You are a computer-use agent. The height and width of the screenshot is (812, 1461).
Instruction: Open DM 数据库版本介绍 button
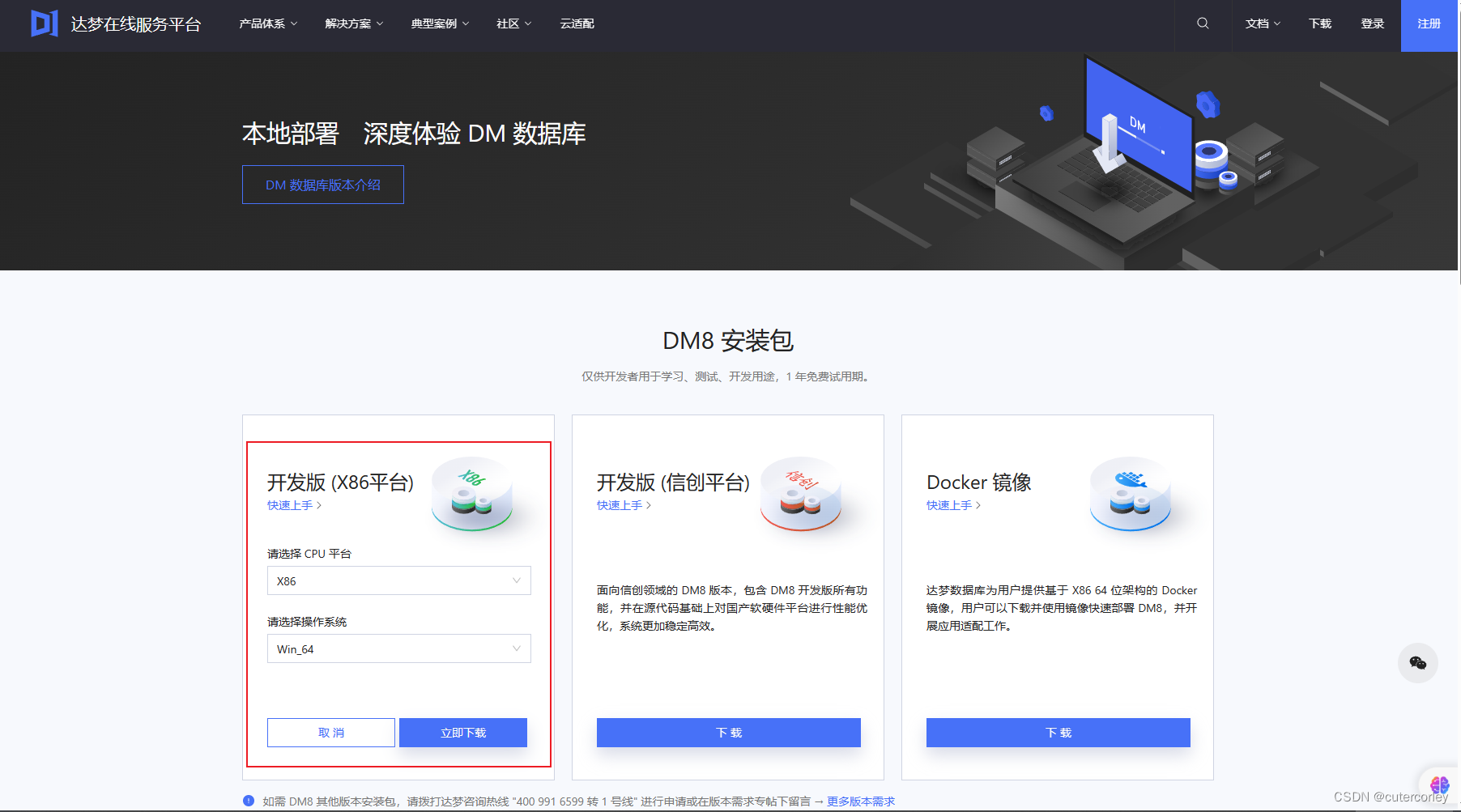tap(323, 185)
